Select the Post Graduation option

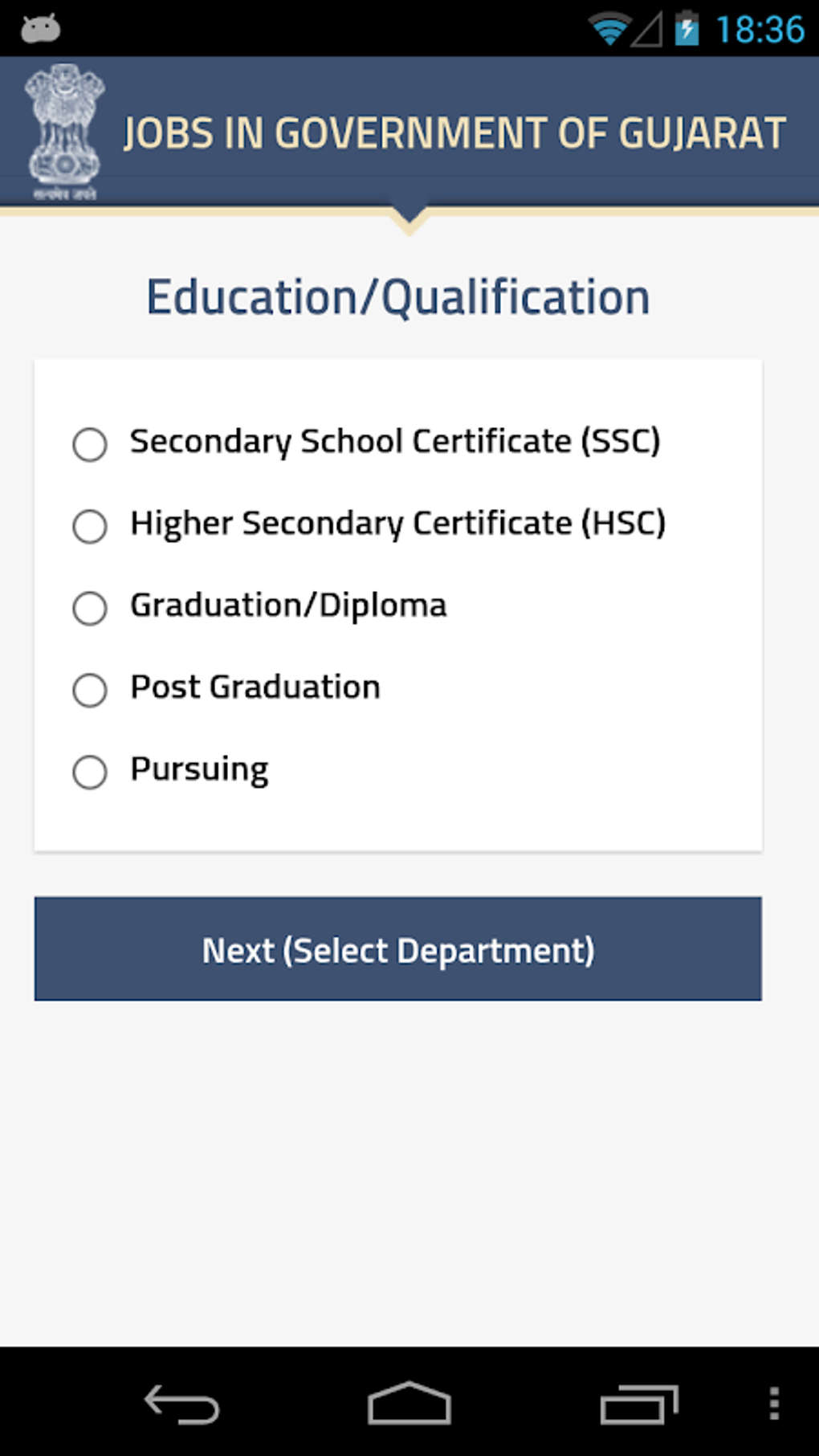90,690
